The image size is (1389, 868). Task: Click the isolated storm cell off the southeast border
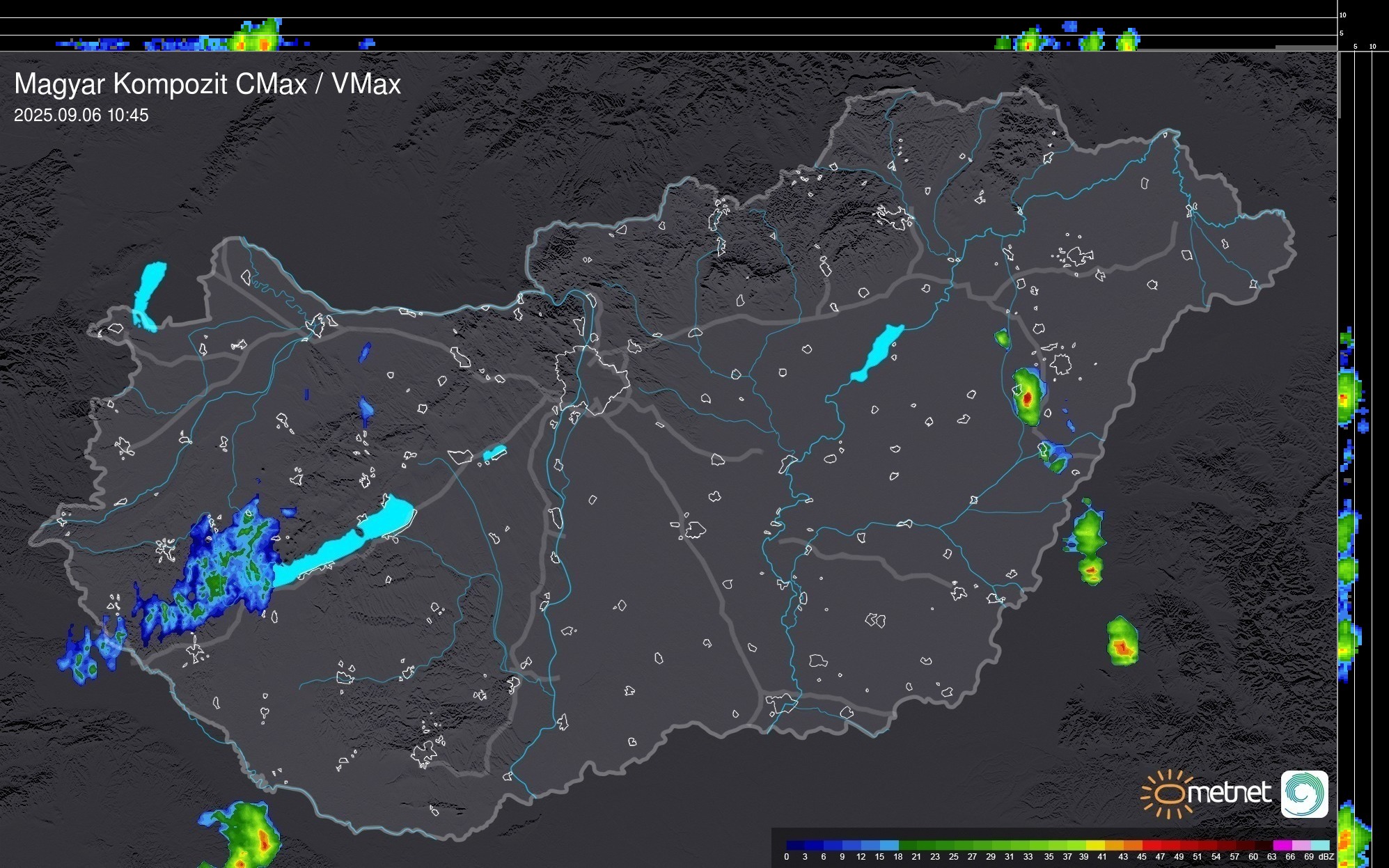point(1122,642)
